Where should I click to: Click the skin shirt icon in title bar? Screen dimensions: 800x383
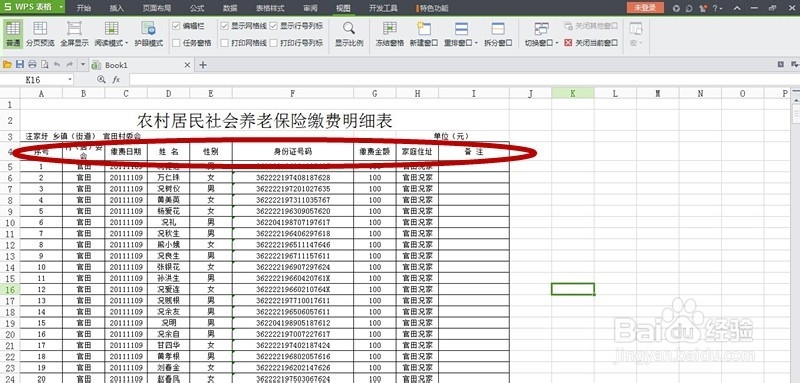703,8
